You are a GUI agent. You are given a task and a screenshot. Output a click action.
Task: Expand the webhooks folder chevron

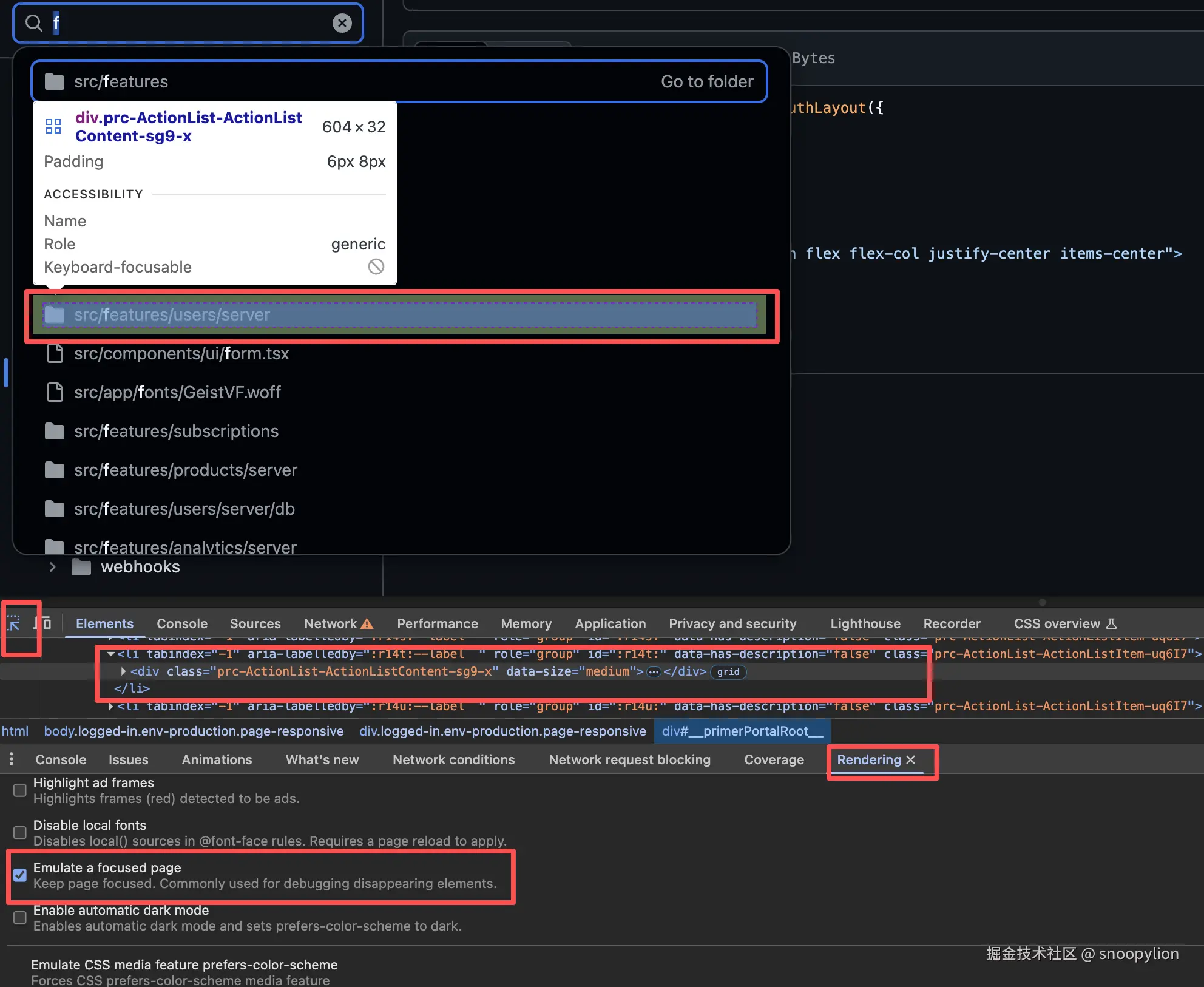[x=53, y=567]
